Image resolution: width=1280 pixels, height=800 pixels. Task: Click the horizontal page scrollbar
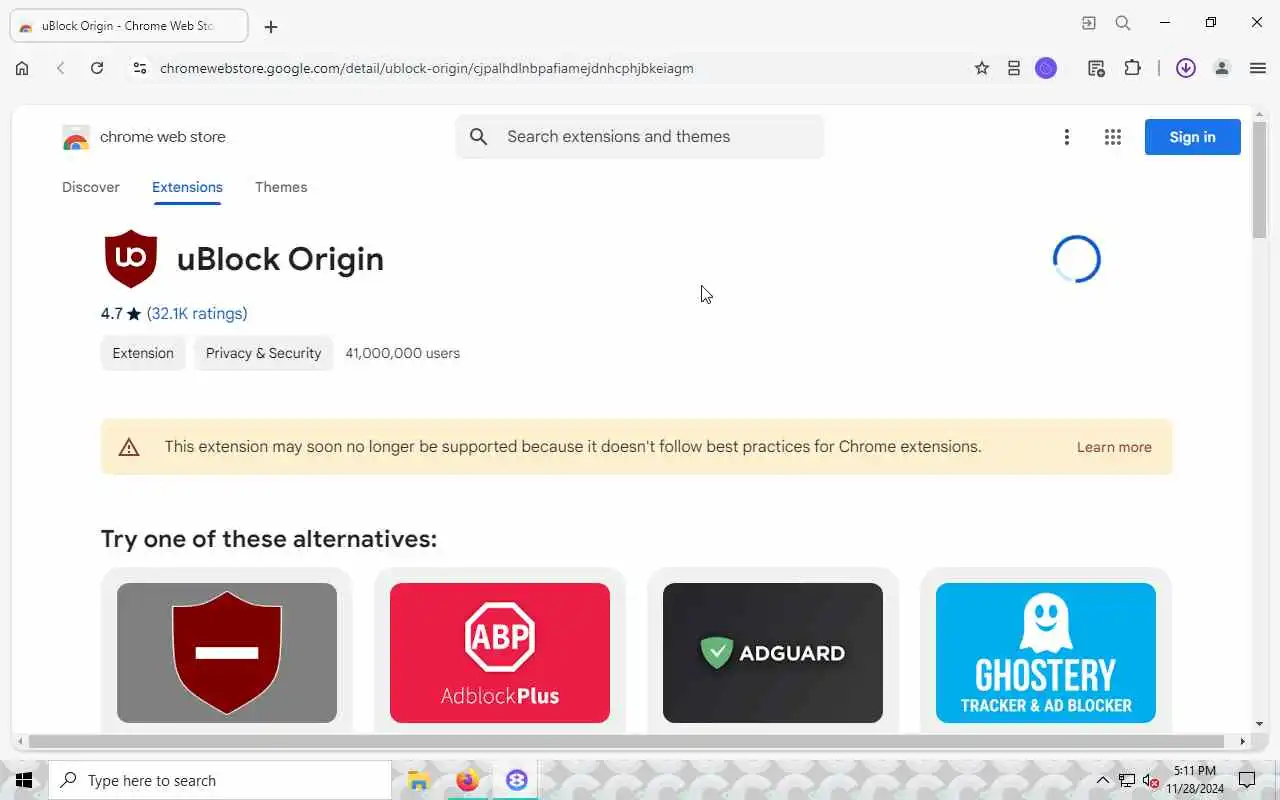pyautogui.click(x=626, y=742)
